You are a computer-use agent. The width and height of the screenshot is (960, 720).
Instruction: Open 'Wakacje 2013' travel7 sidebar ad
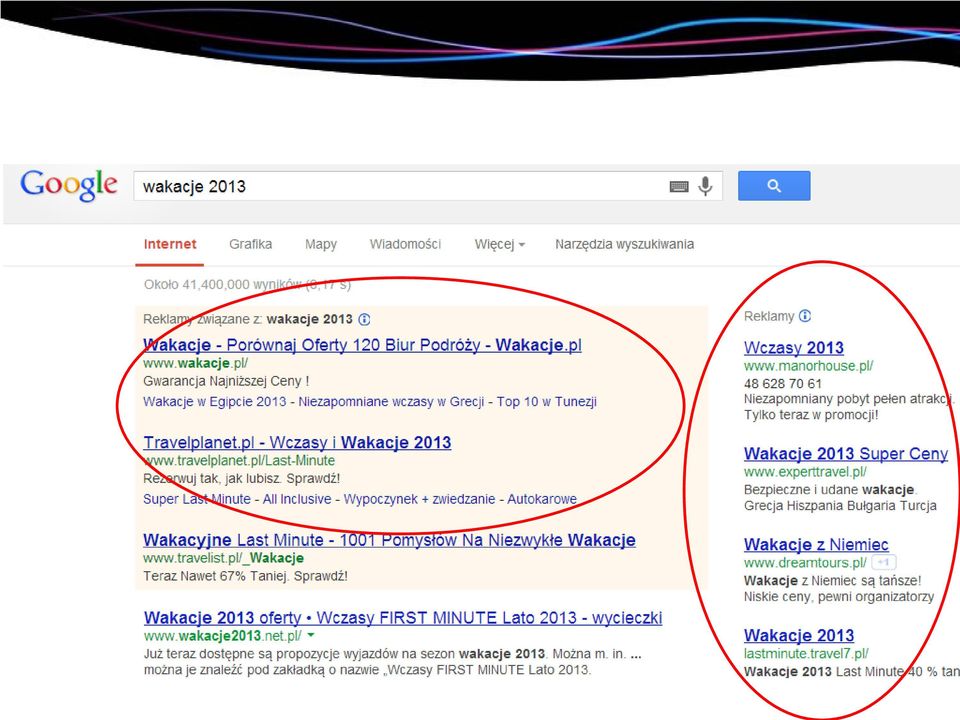(x=799, y=636)
